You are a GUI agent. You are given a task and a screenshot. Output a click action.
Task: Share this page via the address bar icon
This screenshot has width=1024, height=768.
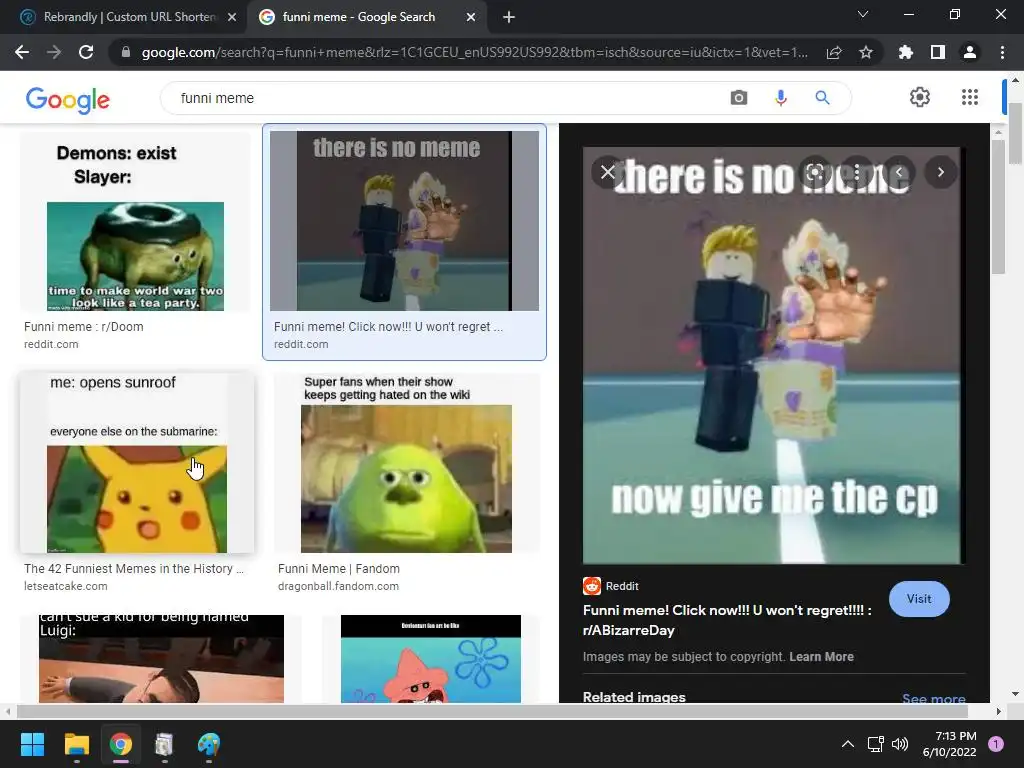point(834,52)
